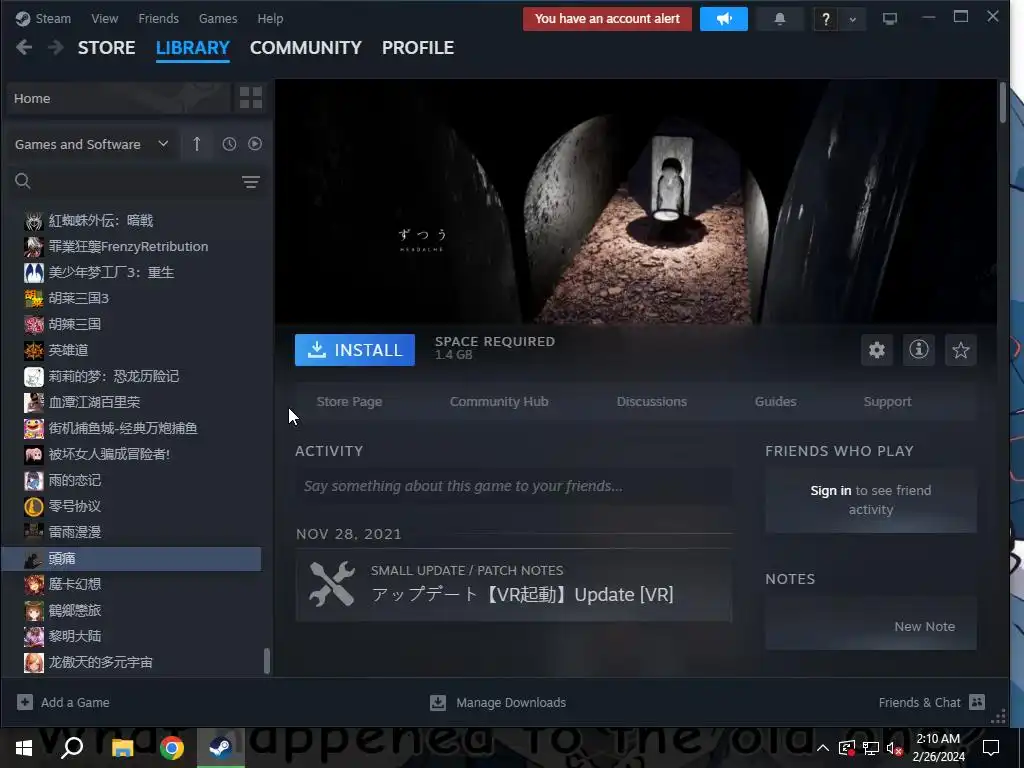Viewport: 1024px width, 768px height.
Task: Add game to favorites star
Action: coord(961,350)
